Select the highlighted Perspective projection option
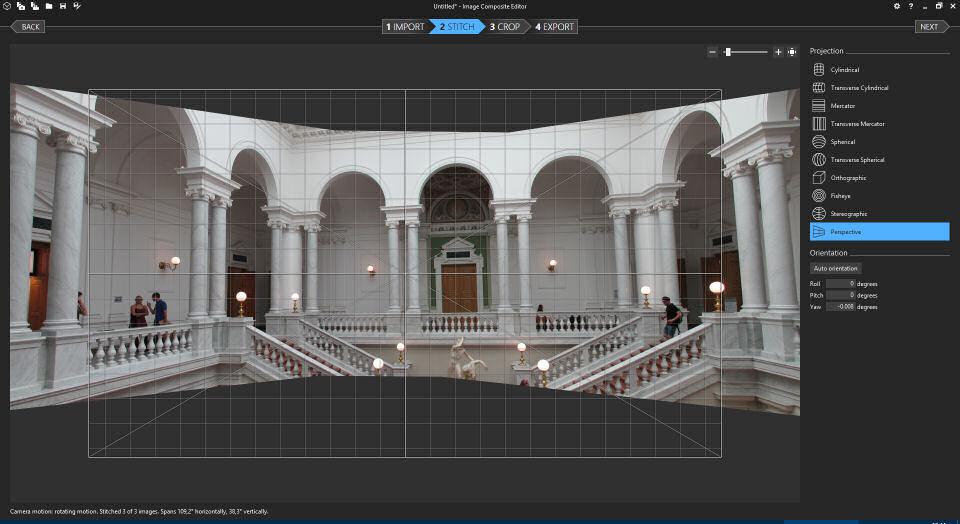Viewport: 960px width, 524px height. (x=878, y=232)
